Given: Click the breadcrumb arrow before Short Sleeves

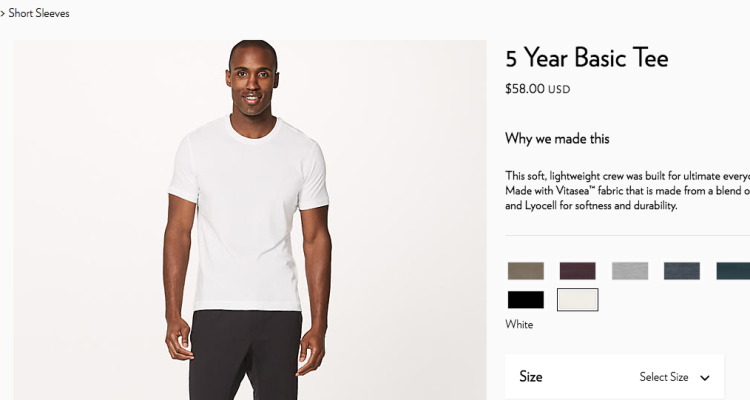Looking at the screenshot, I should click(2, 14).
